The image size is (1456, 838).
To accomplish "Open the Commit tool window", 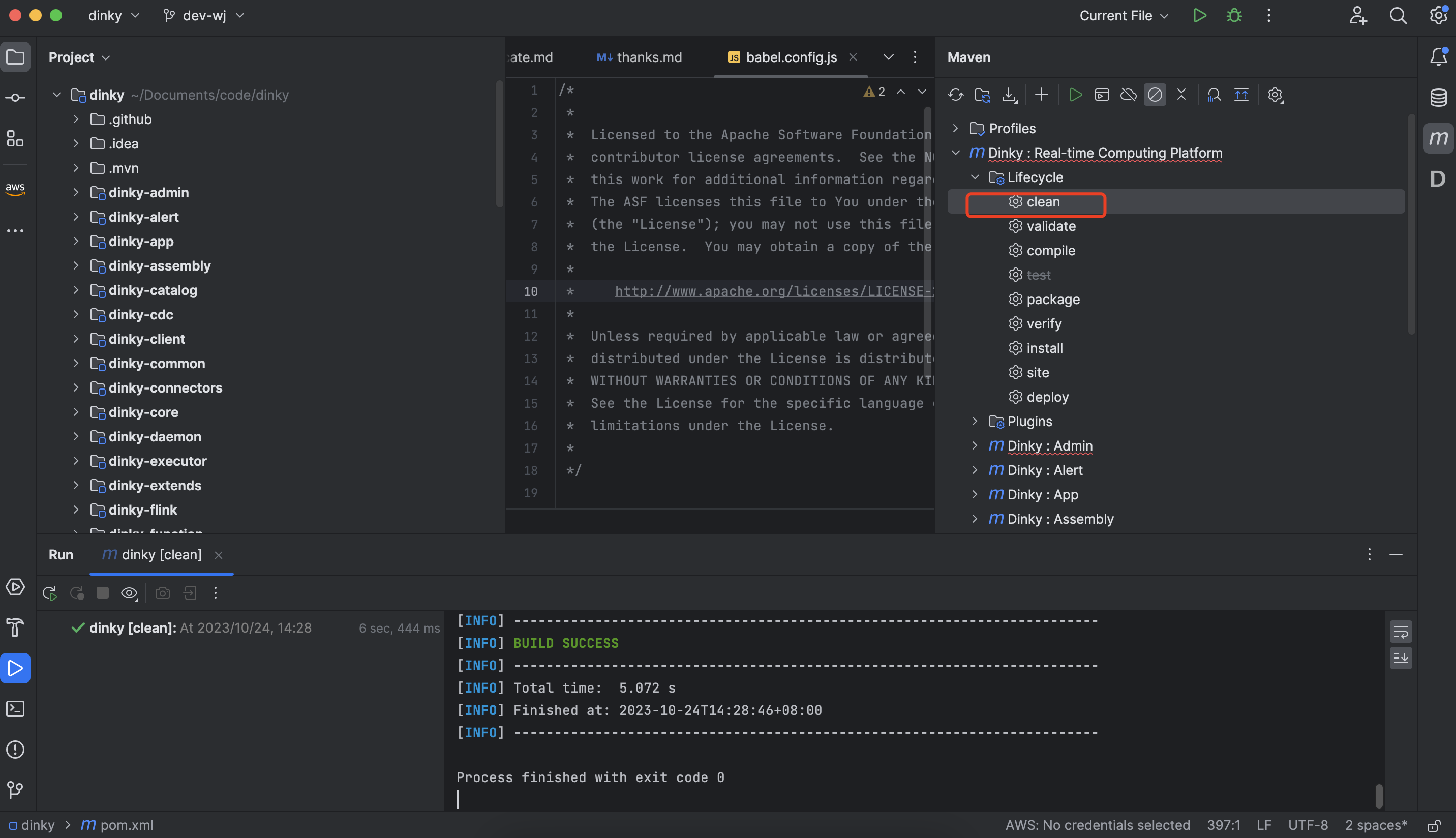I will pos(15,97).
